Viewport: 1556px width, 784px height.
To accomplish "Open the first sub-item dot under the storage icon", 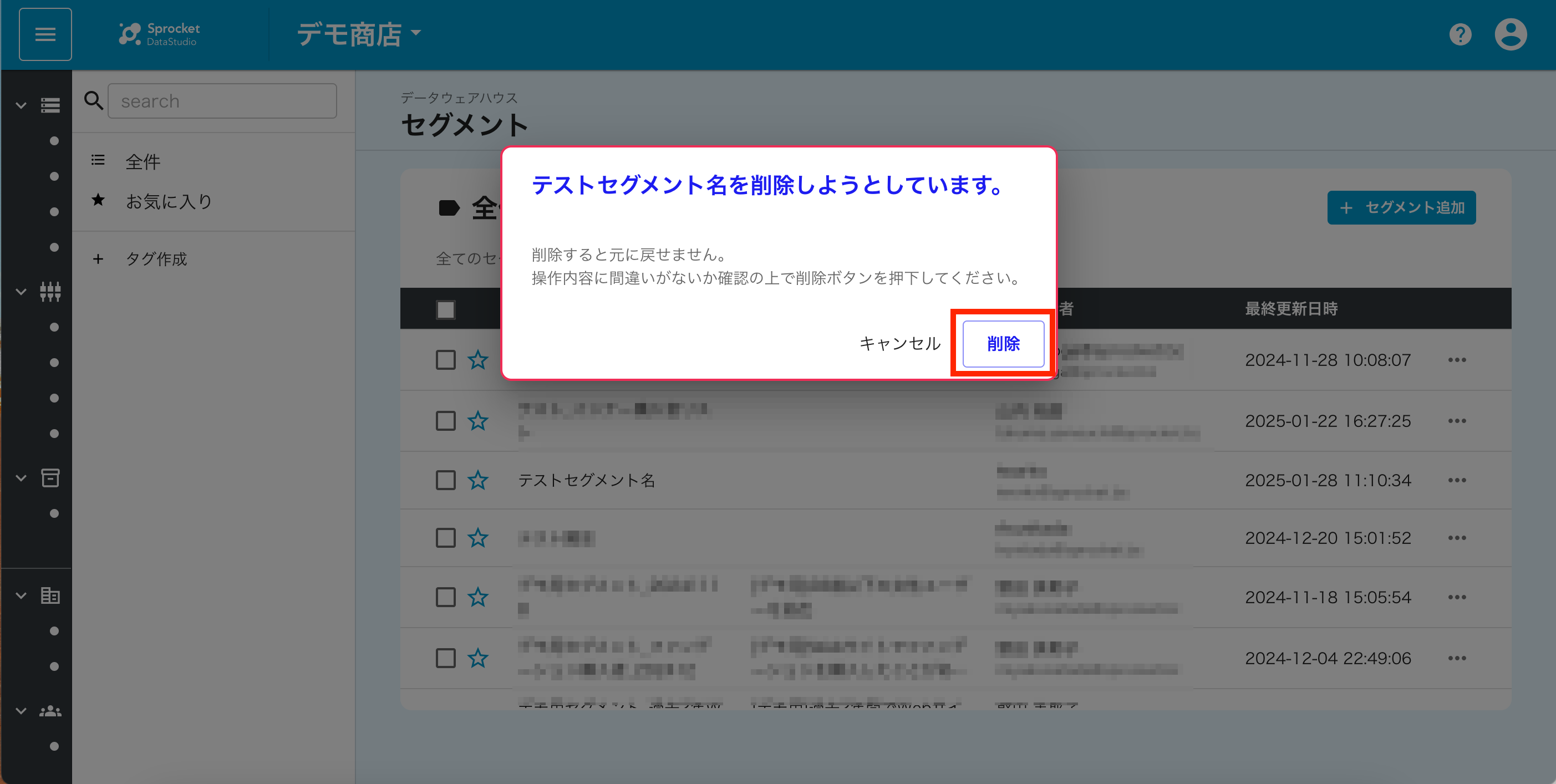I will coord(54,141).
